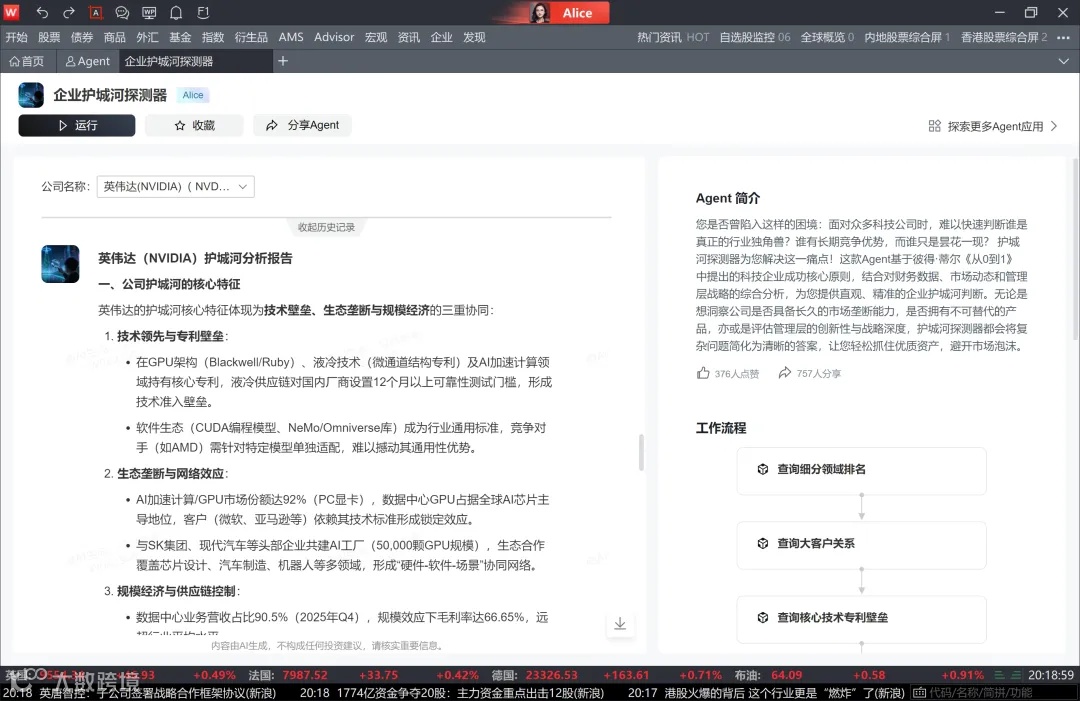Switch to the 首页 home tab

27,61
